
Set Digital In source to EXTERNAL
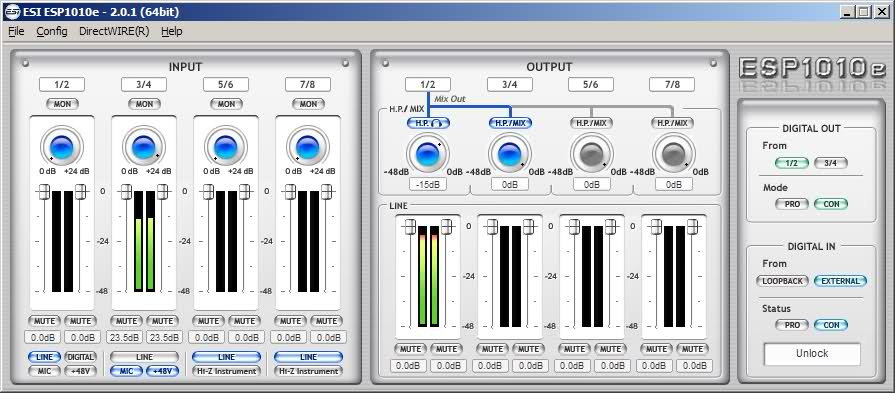click(x=840, y=281)
